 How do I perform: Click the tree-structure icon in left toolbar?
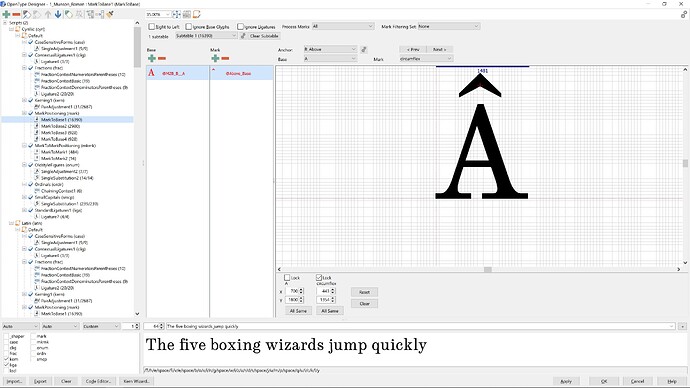point(90,15)
